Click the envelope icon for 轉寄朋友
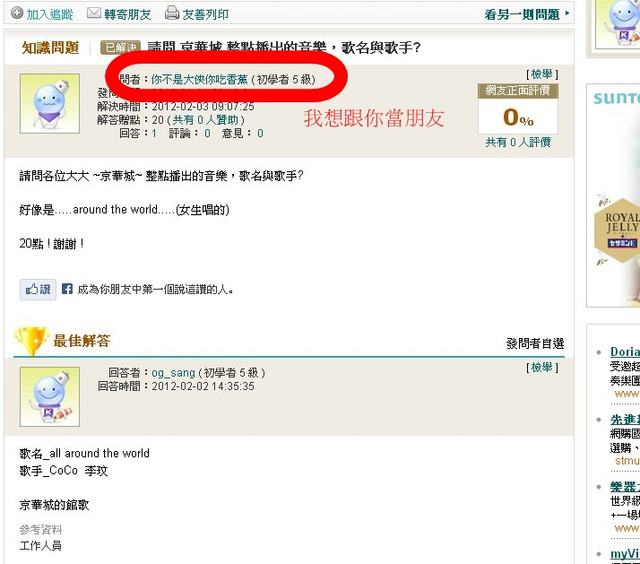 [94, 13]
